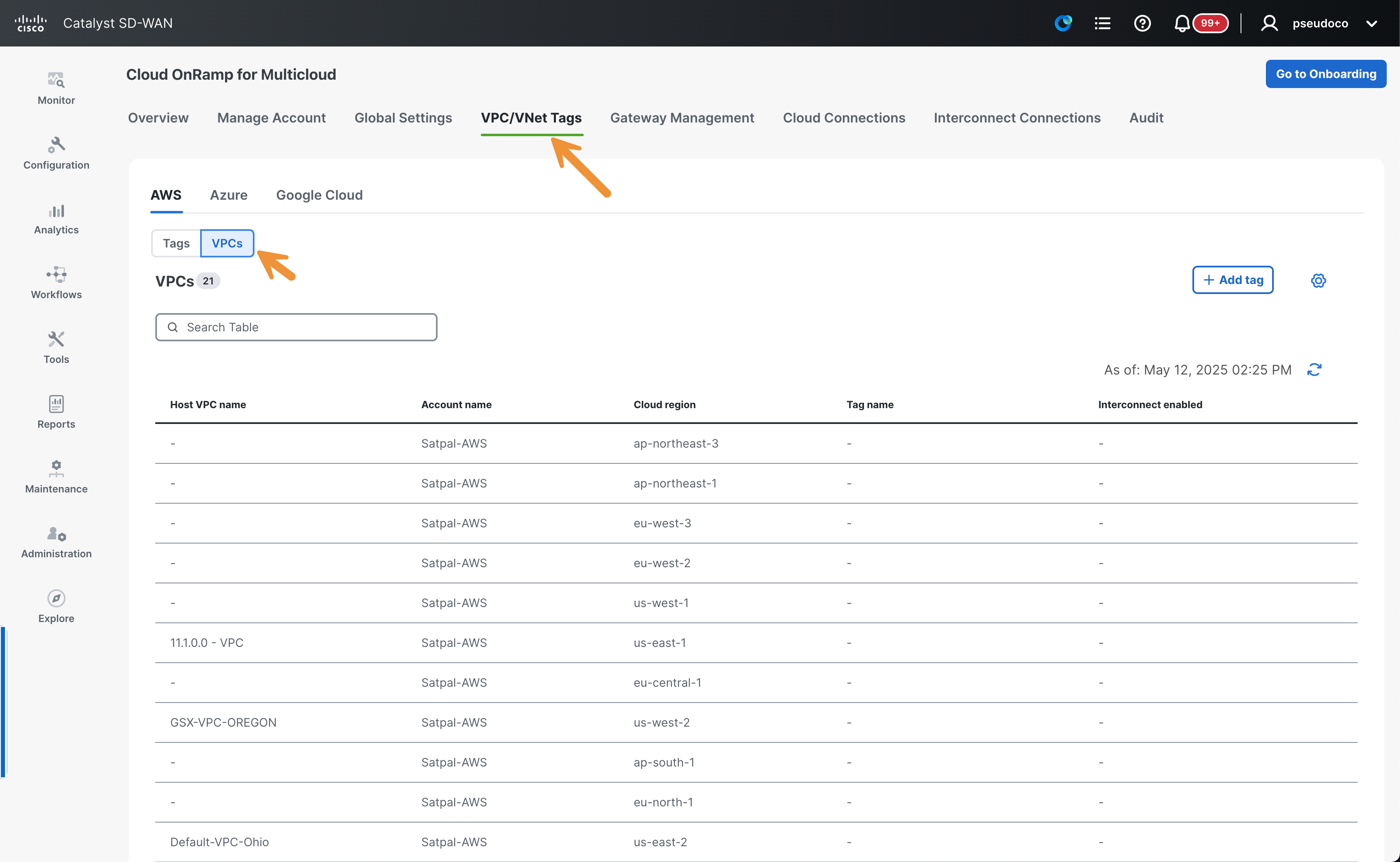Click the Catalyst SD-WAN product title
The image size is (1400, 862).
[117, 23]
